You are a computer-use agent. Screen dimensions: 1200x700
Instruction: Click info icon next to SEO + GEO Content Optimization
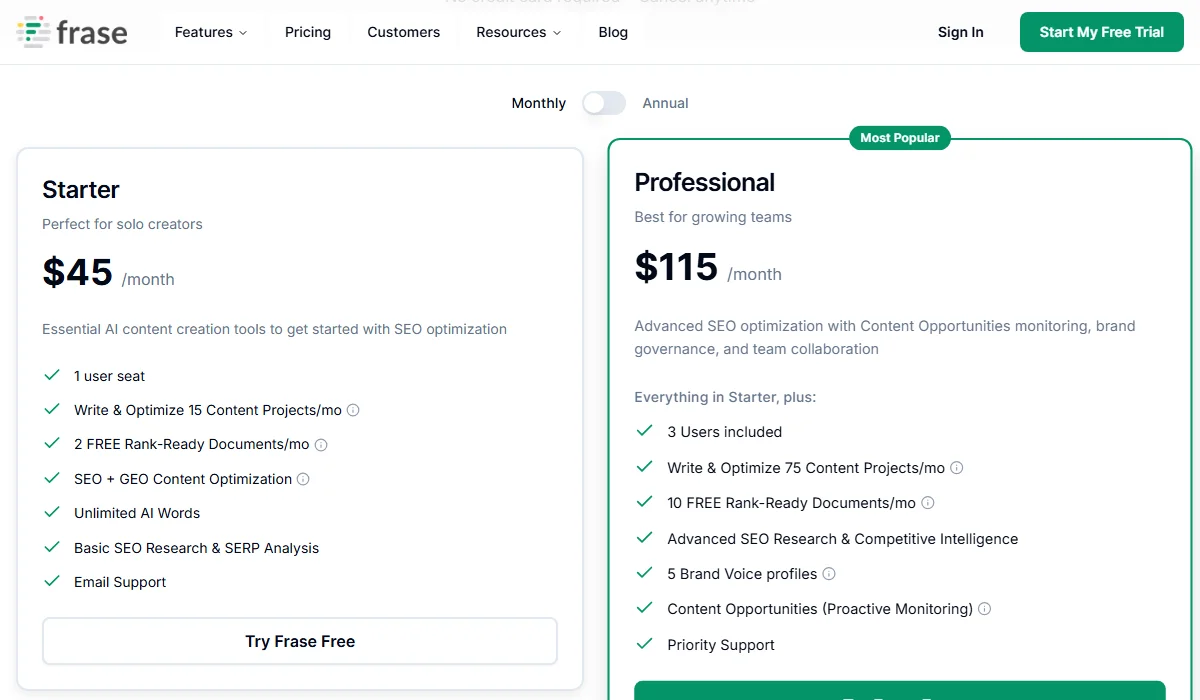301,479
